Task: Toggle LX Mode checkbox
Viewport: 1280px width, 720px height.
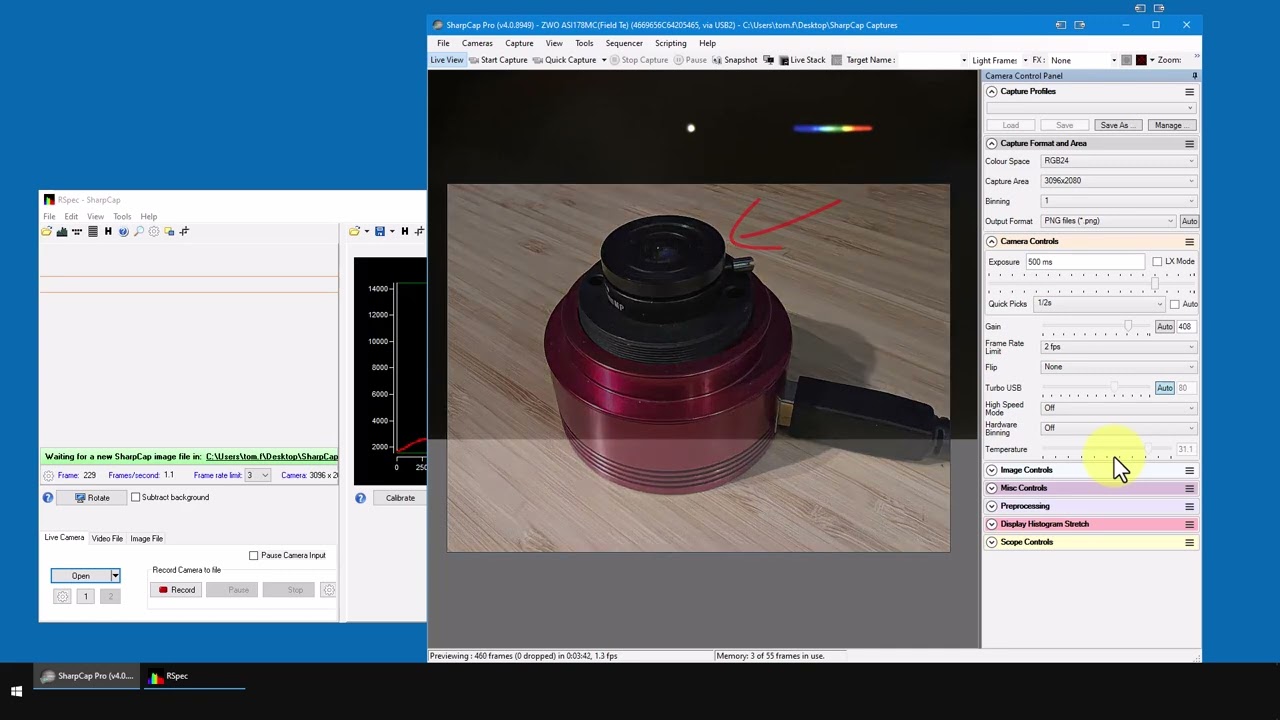Action: click(x=1157, y=262)
